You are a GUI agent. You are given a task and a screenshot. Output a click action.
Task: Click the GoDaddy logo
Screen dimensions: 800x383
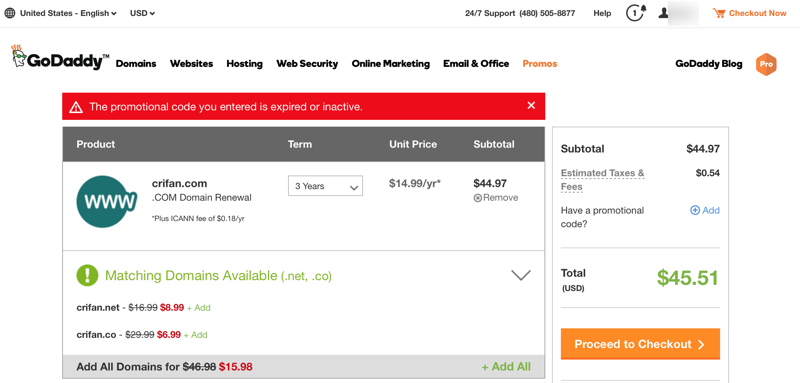(x=60, y=58)
